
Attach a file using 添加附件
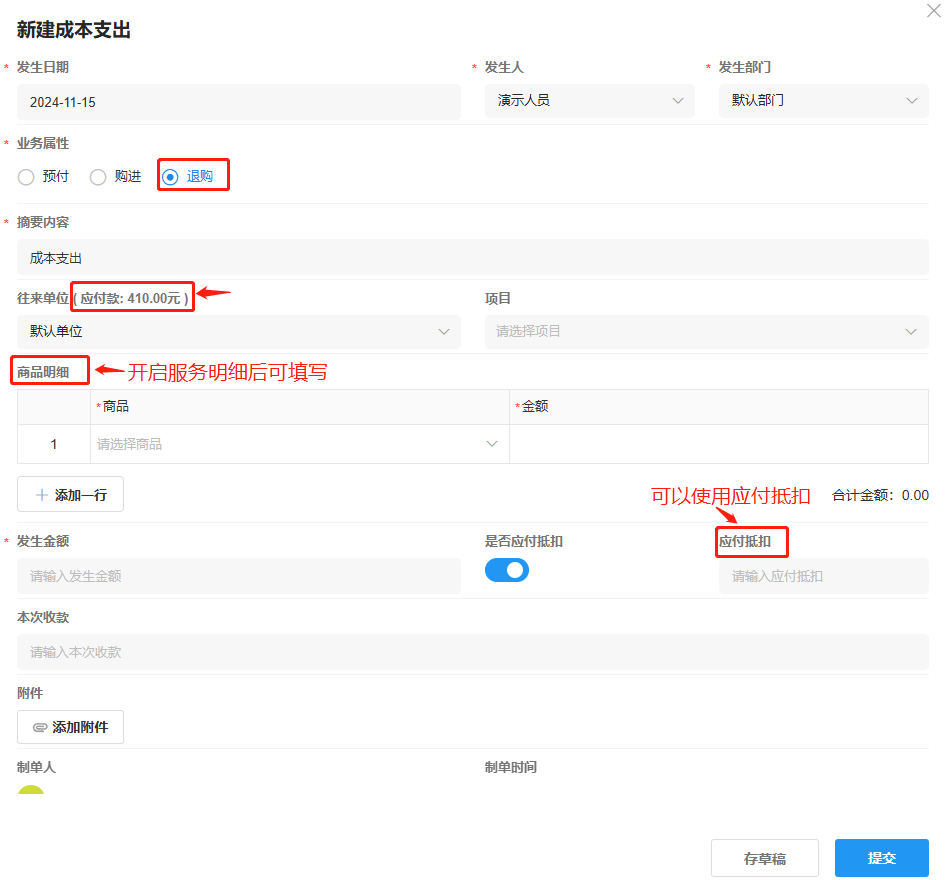(70, 727)
